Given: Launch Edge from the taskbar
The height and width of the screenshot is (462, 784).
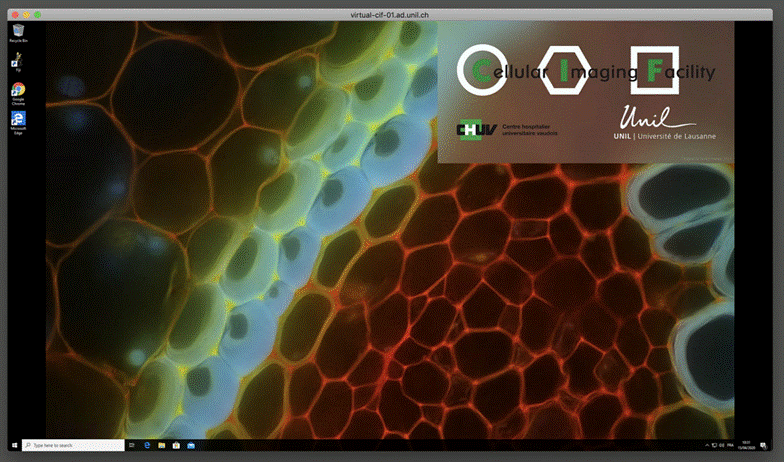Looking at the screenshot, I should pyautogui.click(x=147, y=445).
